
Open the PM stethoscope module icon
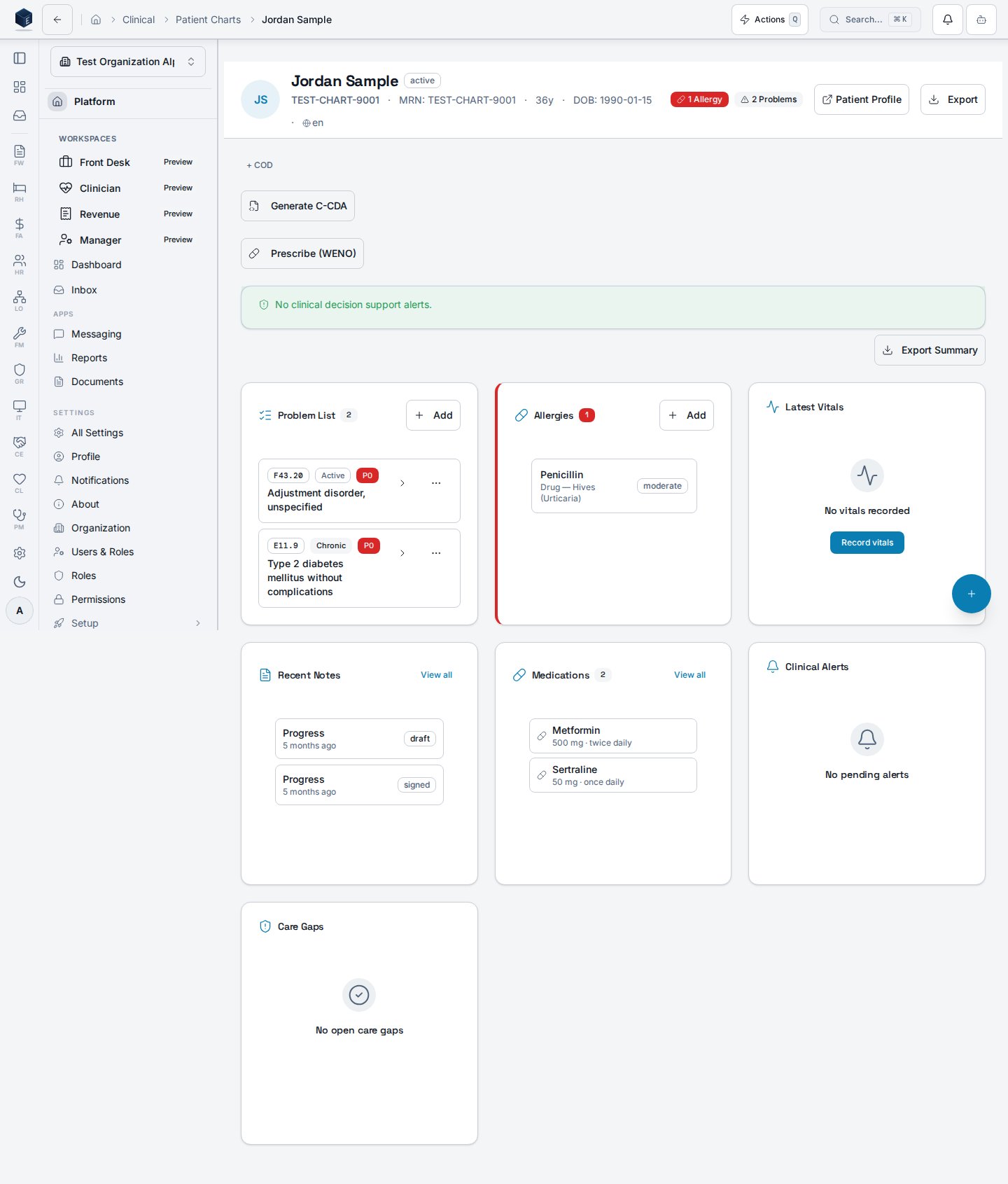pos(20,519)
